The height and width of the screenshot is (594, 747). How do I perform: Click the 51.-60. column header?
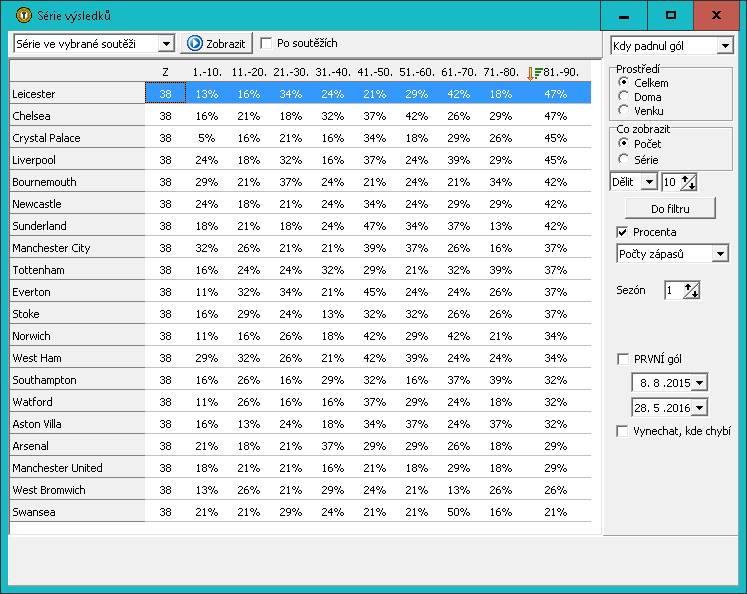tap(416, 72)
